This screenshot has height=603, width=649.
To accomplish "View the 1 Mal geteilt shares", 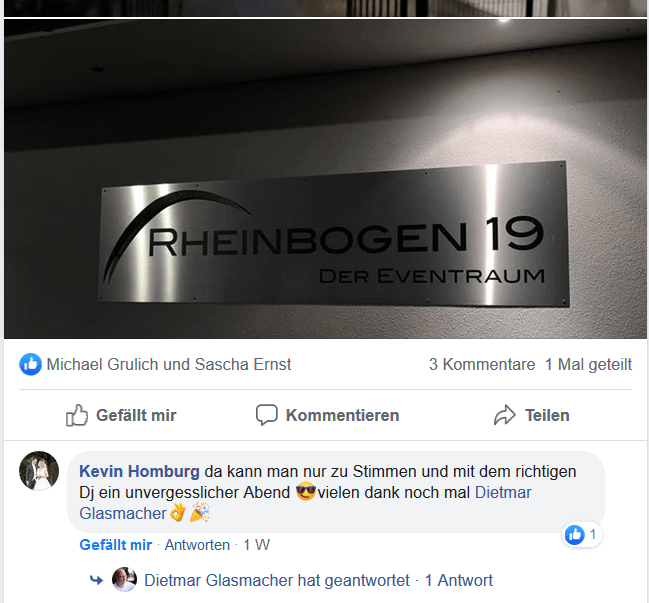I will (x=588, y=365).
